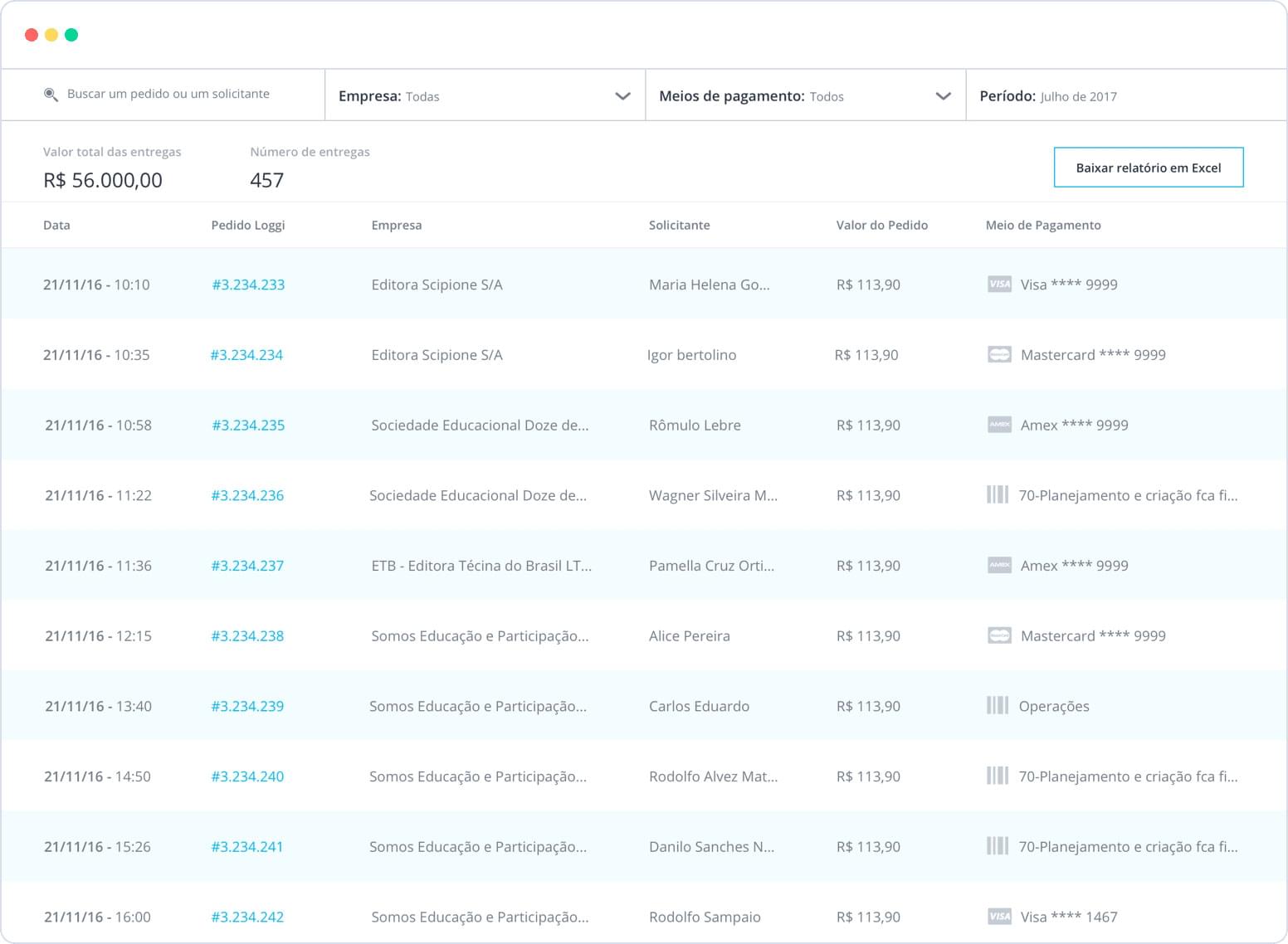Open order #3.234.233 link

[248, 285]
